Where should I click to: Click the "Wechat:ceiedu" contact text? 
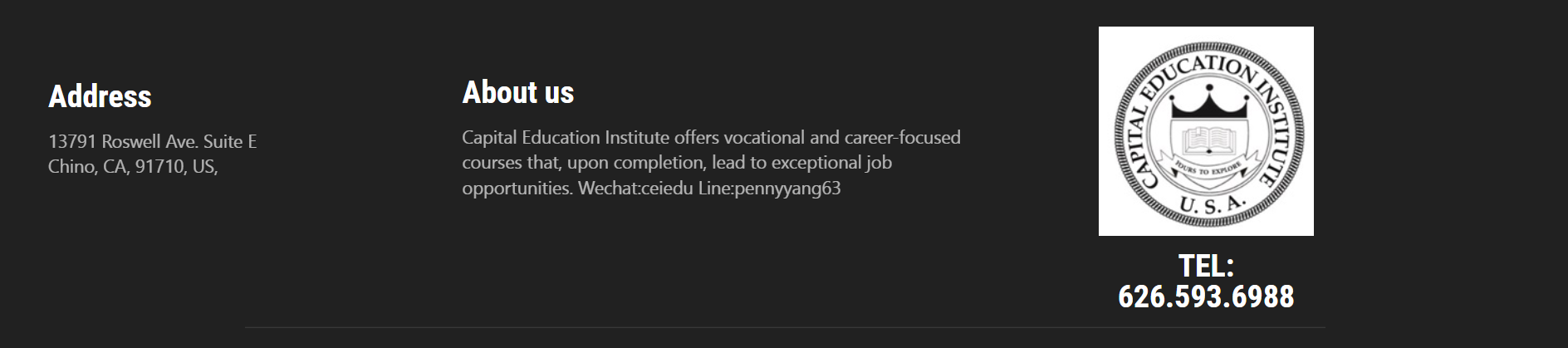[x=635, y=189]
